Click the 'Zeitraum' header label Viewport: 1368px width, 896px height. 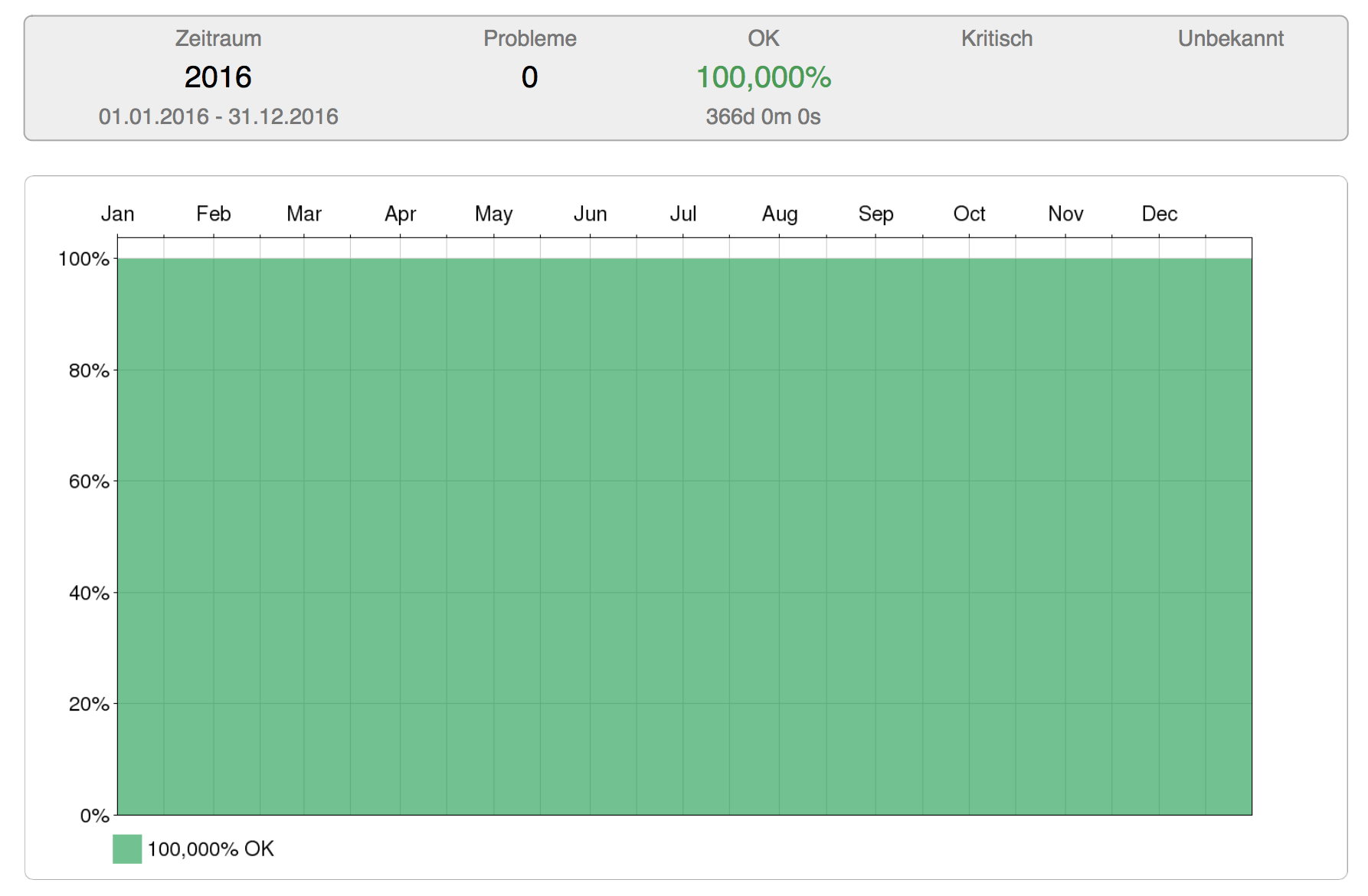pos(218,38)
